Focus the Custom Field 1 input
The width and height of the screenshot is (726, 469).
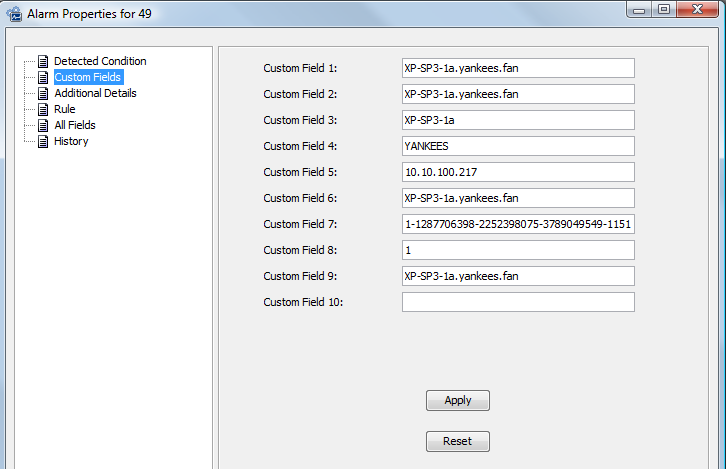(518, 68)
